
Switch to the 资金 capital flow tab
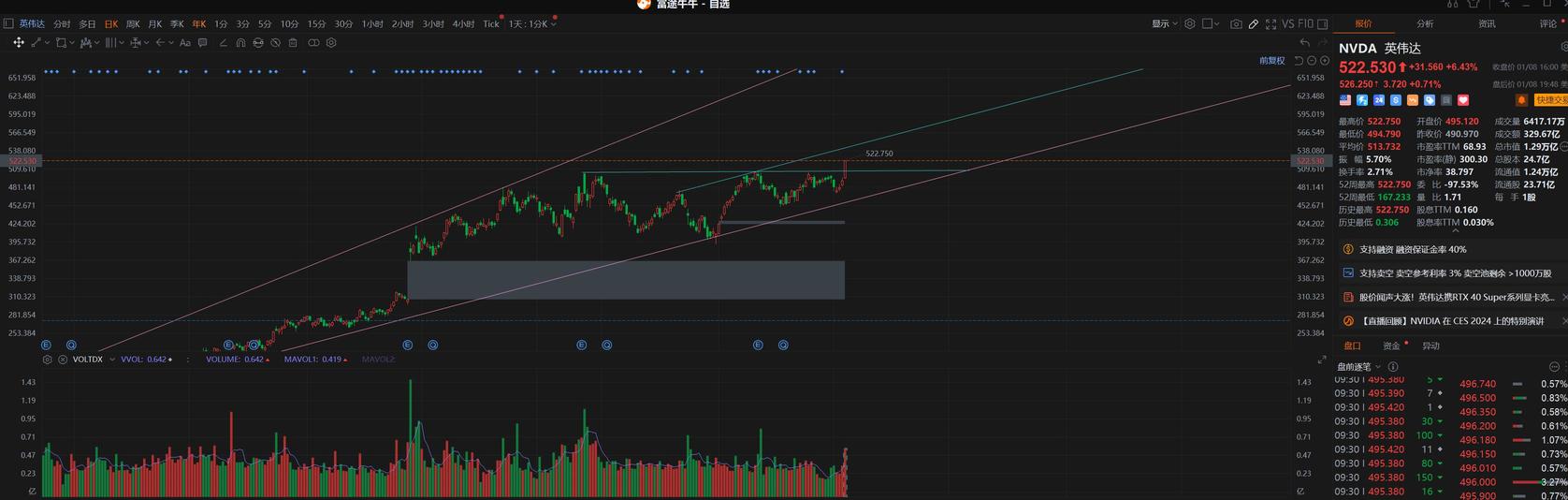(x=1392, y=346)
